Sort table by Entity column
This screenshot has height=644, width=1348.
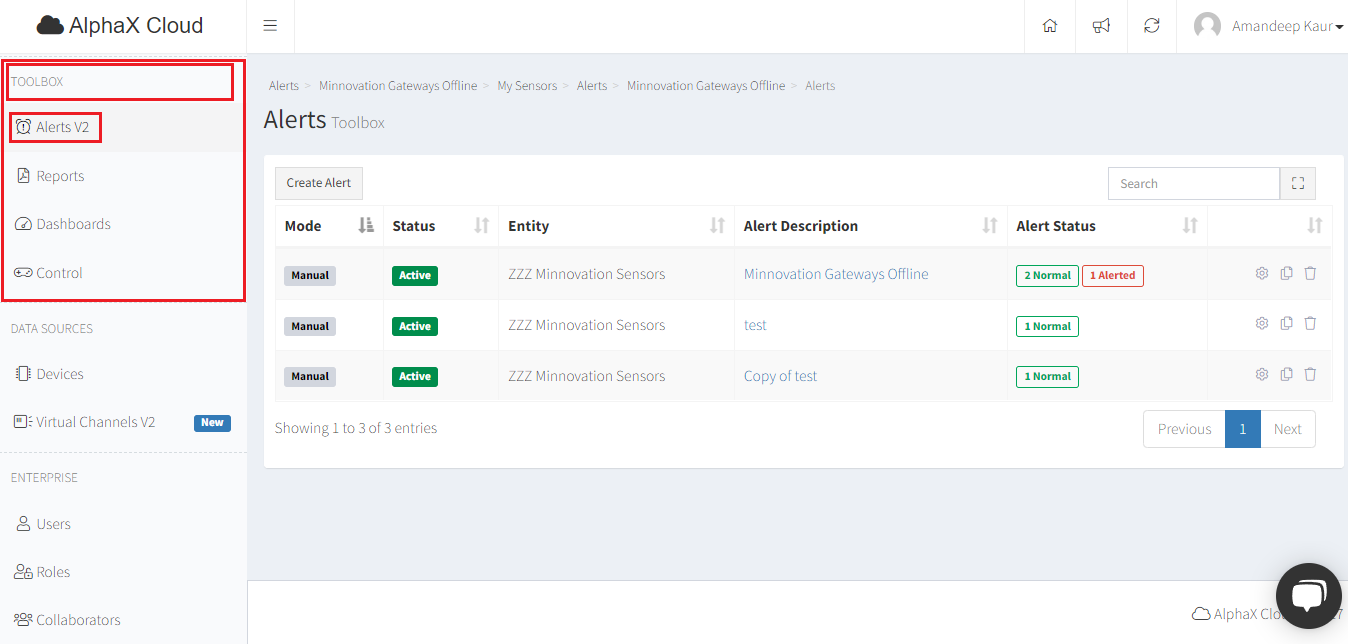pos(717,226)
